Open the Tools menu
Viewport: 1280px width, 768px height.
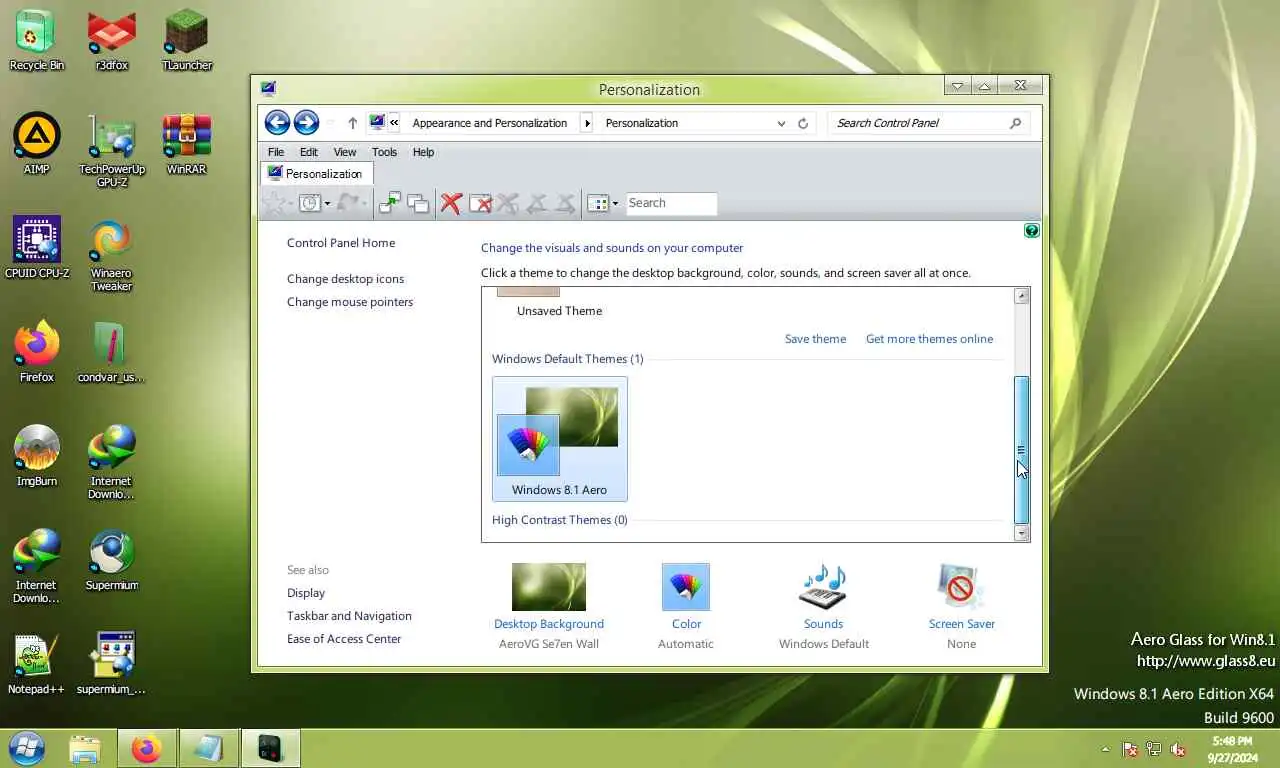pos(384,152)
